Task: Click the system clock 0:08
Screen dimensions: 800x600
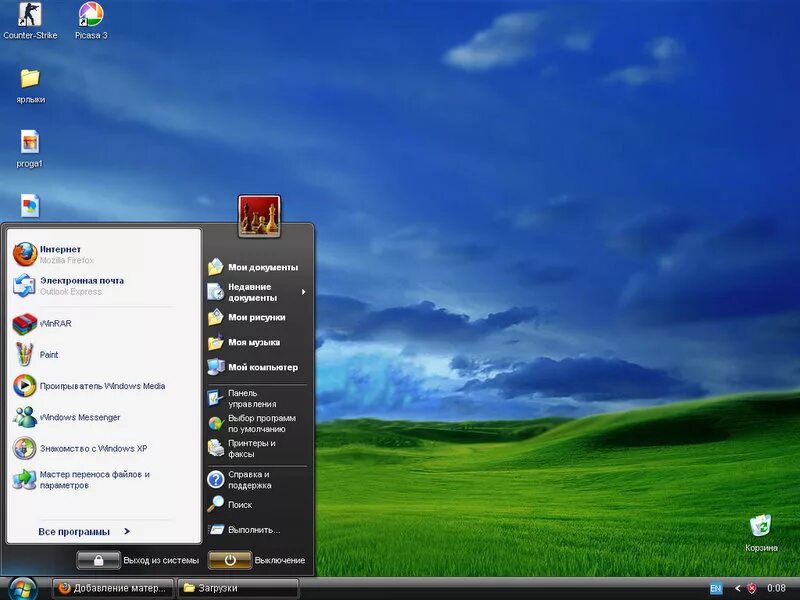Action: click(776, 588)
